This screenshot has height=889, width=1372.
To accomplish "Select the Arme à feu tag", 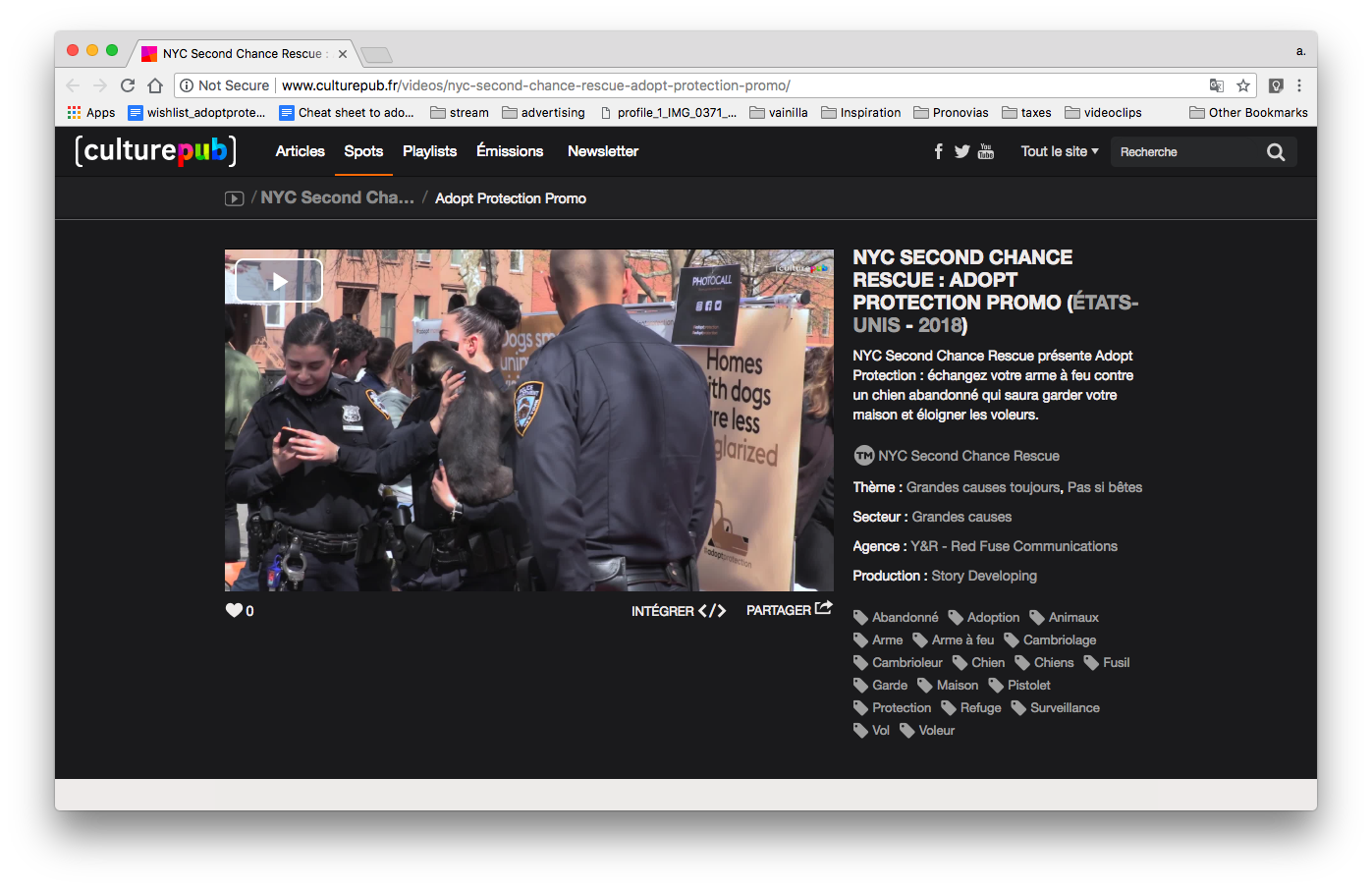I will pyautogui.click(x=954, y=639).
